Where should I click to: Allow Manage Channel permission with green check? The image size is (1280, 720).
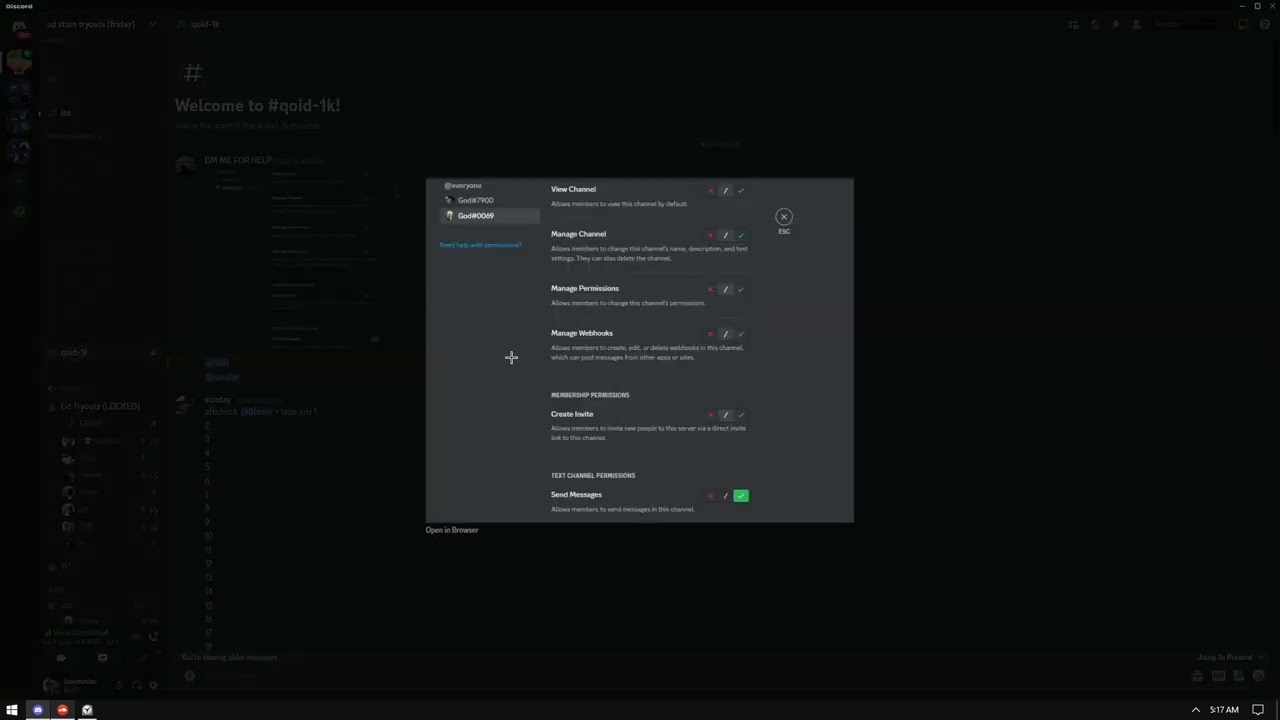pyautogui.click(x=741, y=235)
